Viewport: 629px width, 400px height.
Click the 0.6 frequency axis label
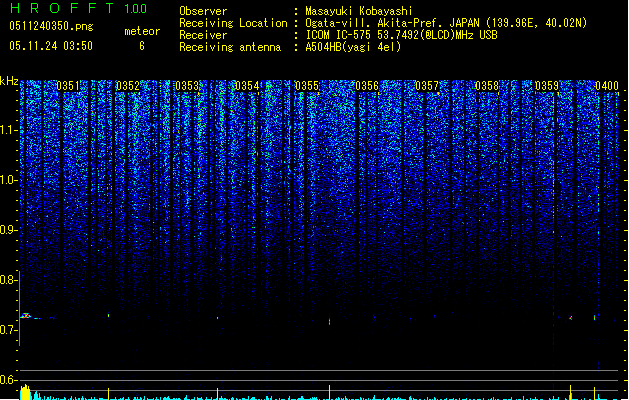click(9, 379)
